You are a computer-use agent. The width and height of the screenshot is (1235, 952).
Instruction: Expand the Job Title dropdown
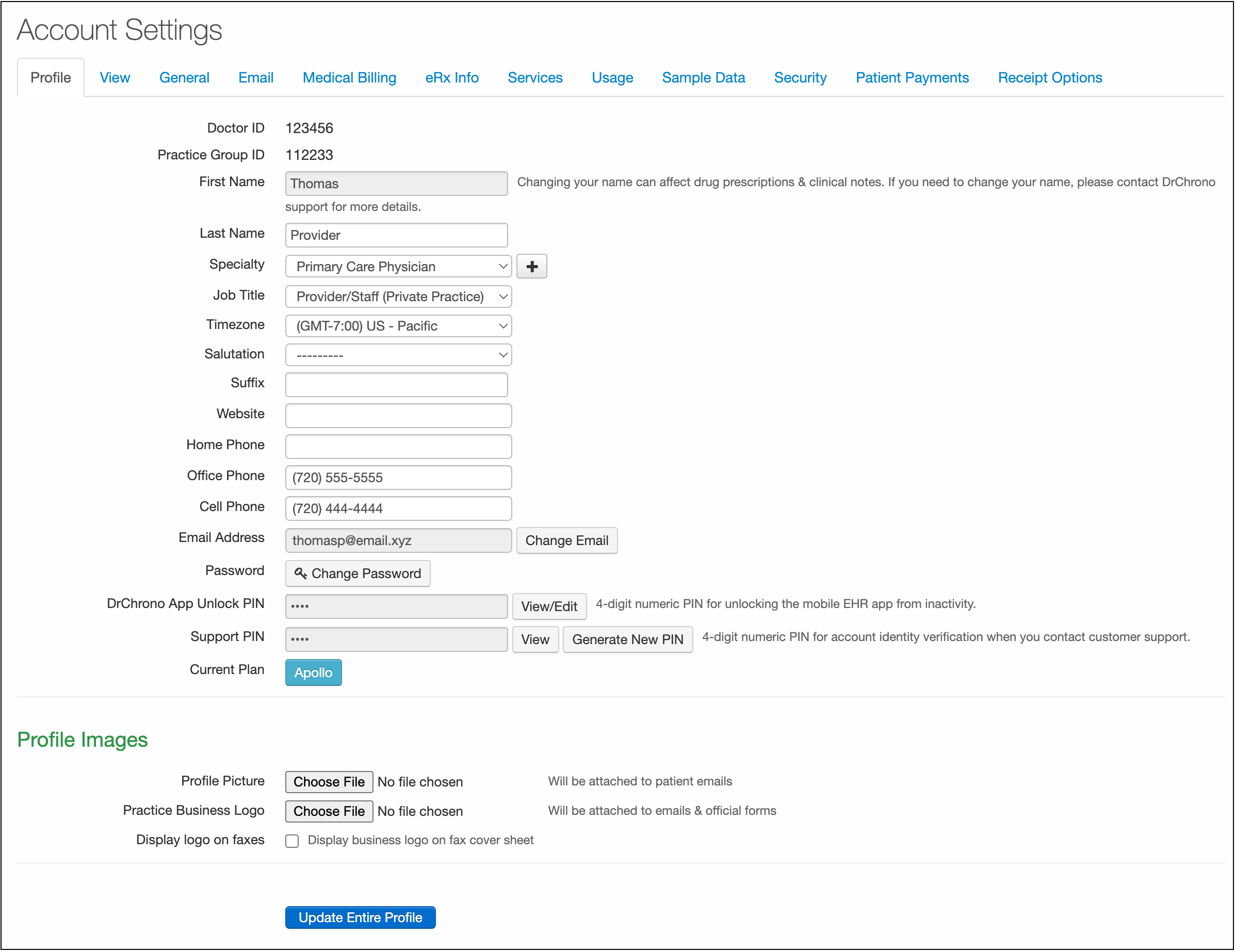[x=398, y=296]
